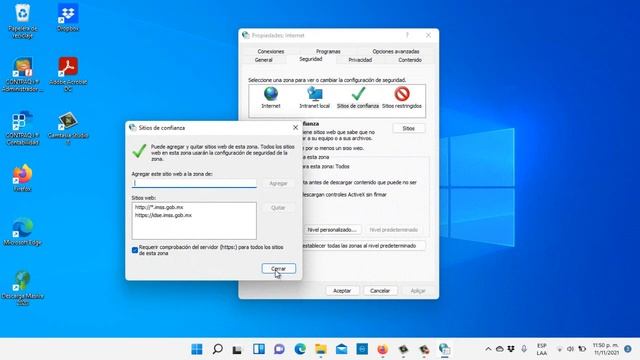The height and width of the screenshot is (360, 640).
Task: Switch to the Privacidad tab
Action: 360,60
